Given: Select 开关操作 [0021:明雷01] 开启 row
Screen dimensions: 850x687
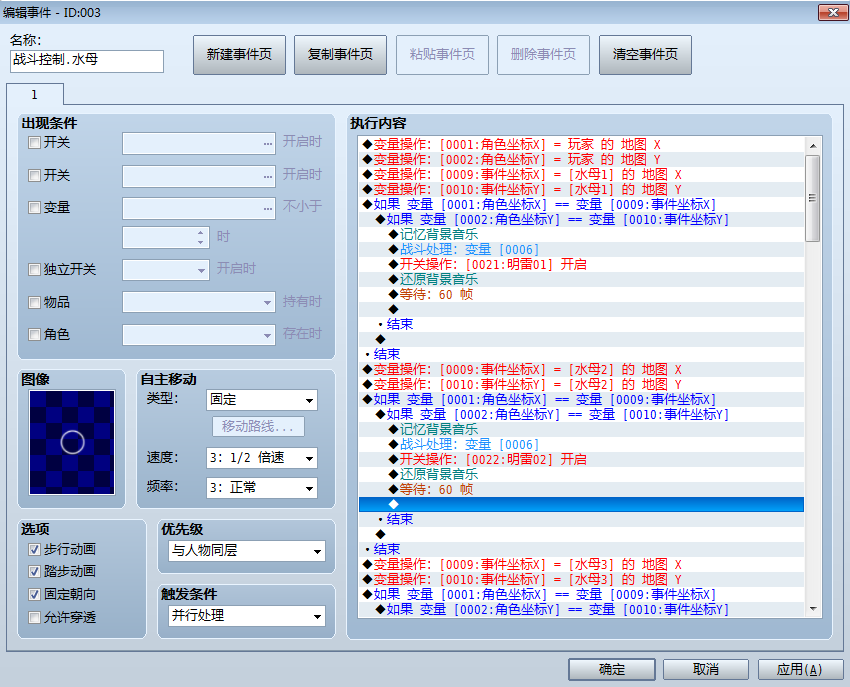Looking at the screenshot, I should (581, 264).
